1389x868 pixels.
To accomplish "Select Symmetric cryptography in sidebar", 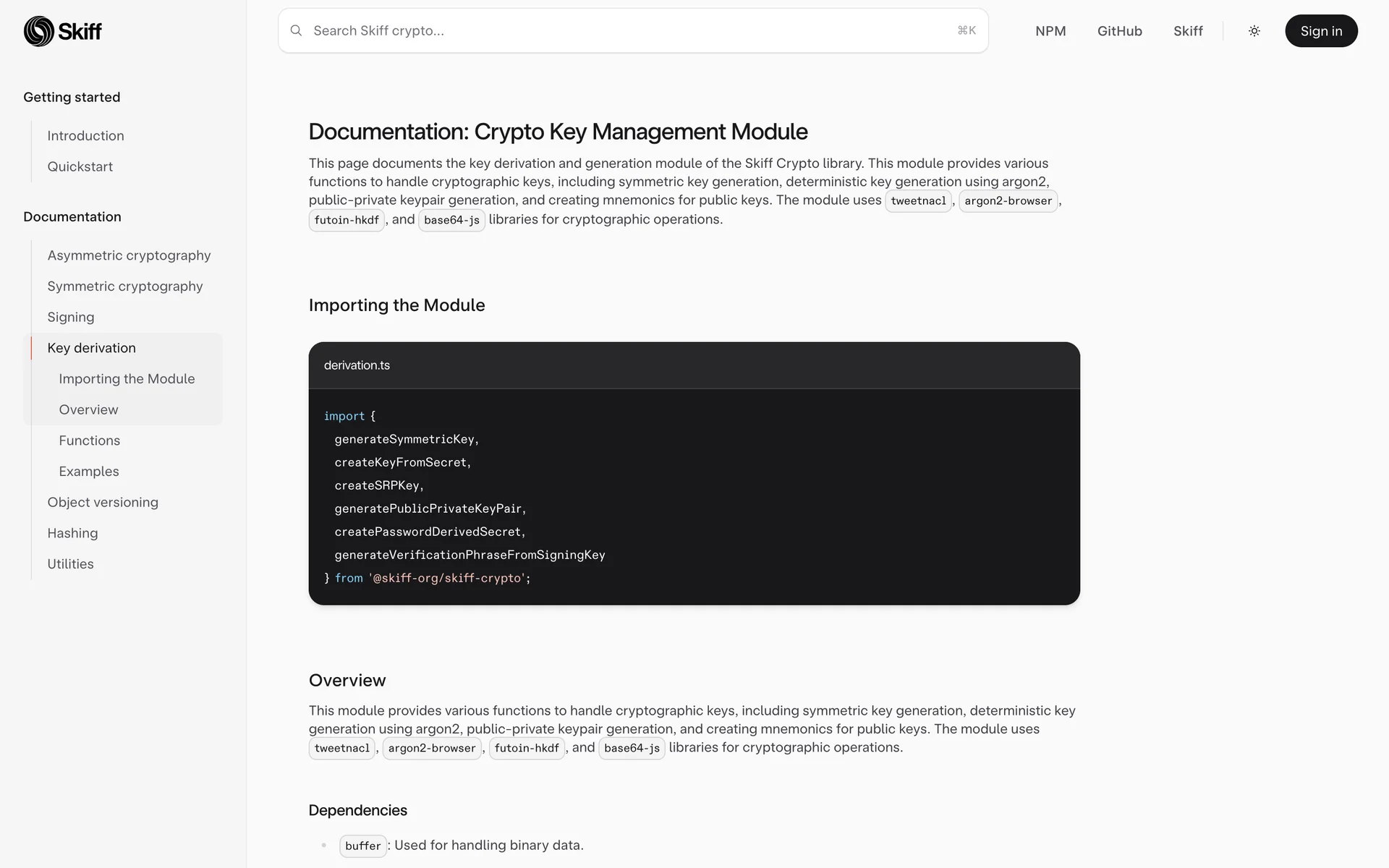I will click(124, 286).
